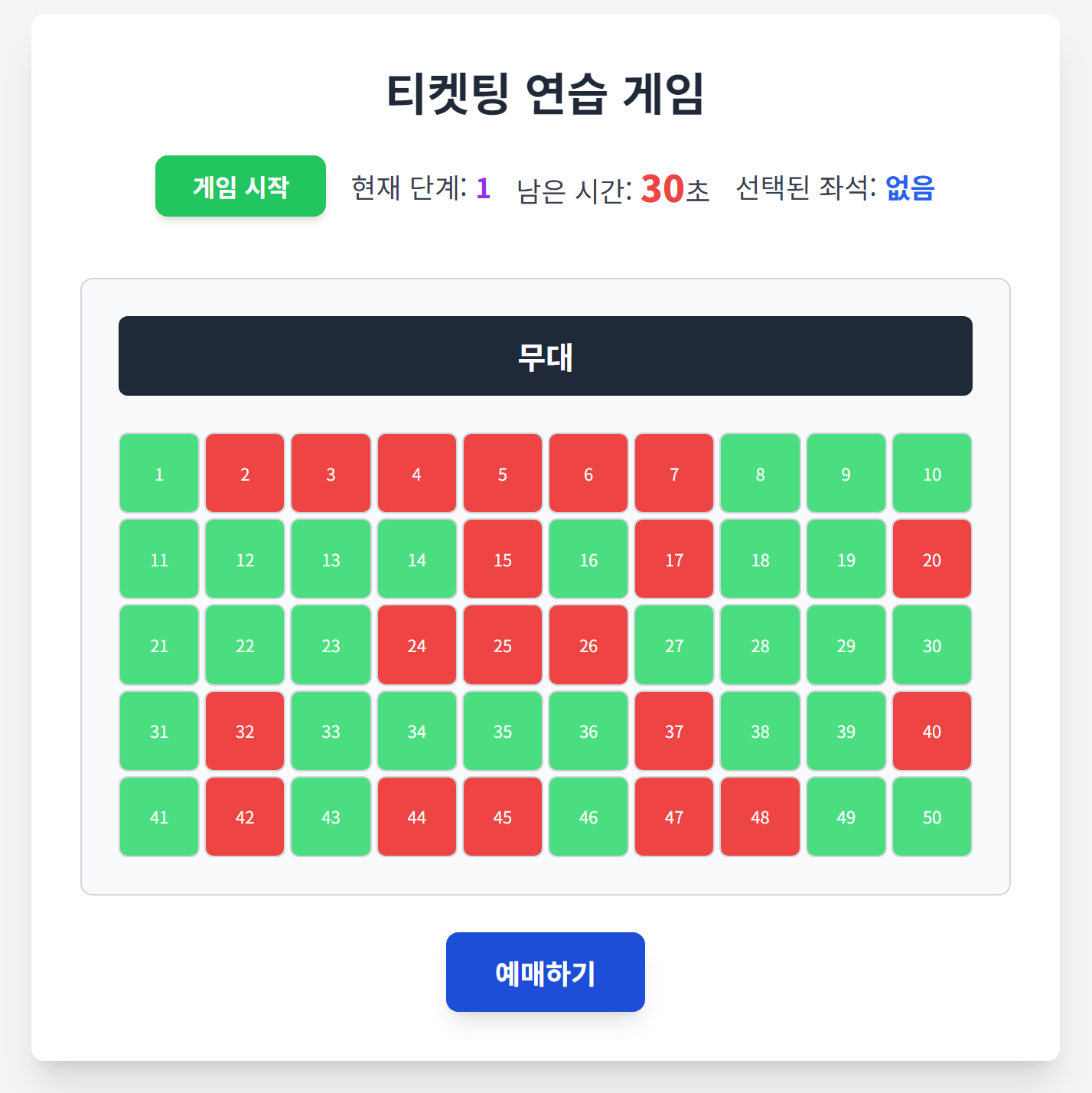Select available seat 35

(x=503, y=730)
